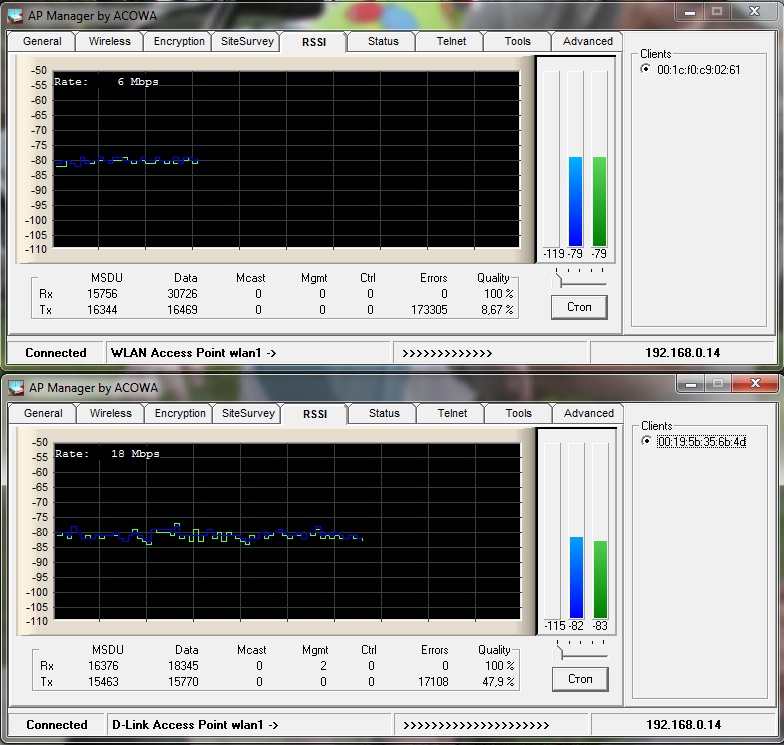Close the bottom AP Manager window

[755, 384]
